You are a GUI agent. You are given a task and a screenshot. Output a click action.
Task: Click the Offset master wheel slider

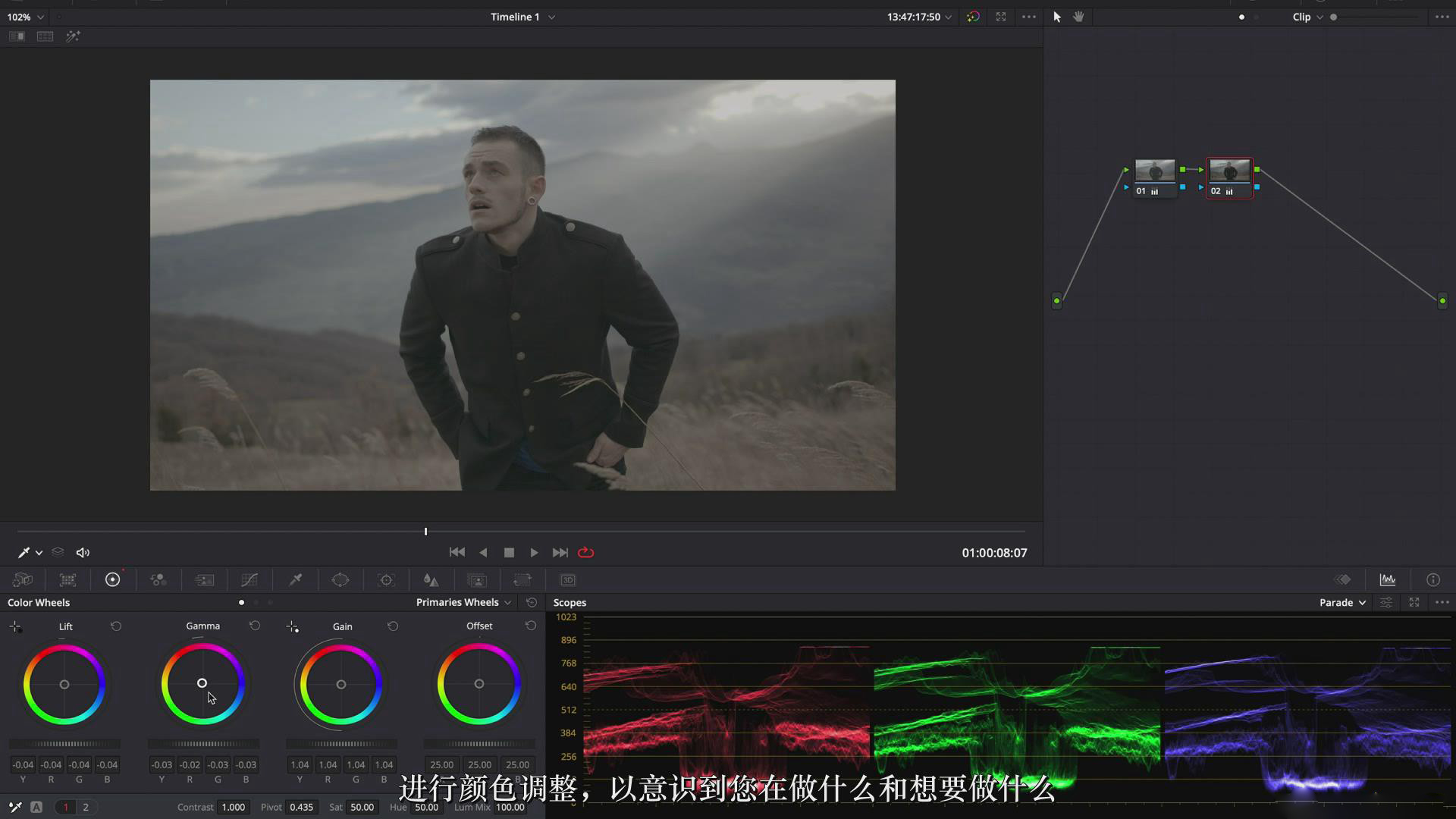point(479,744)
